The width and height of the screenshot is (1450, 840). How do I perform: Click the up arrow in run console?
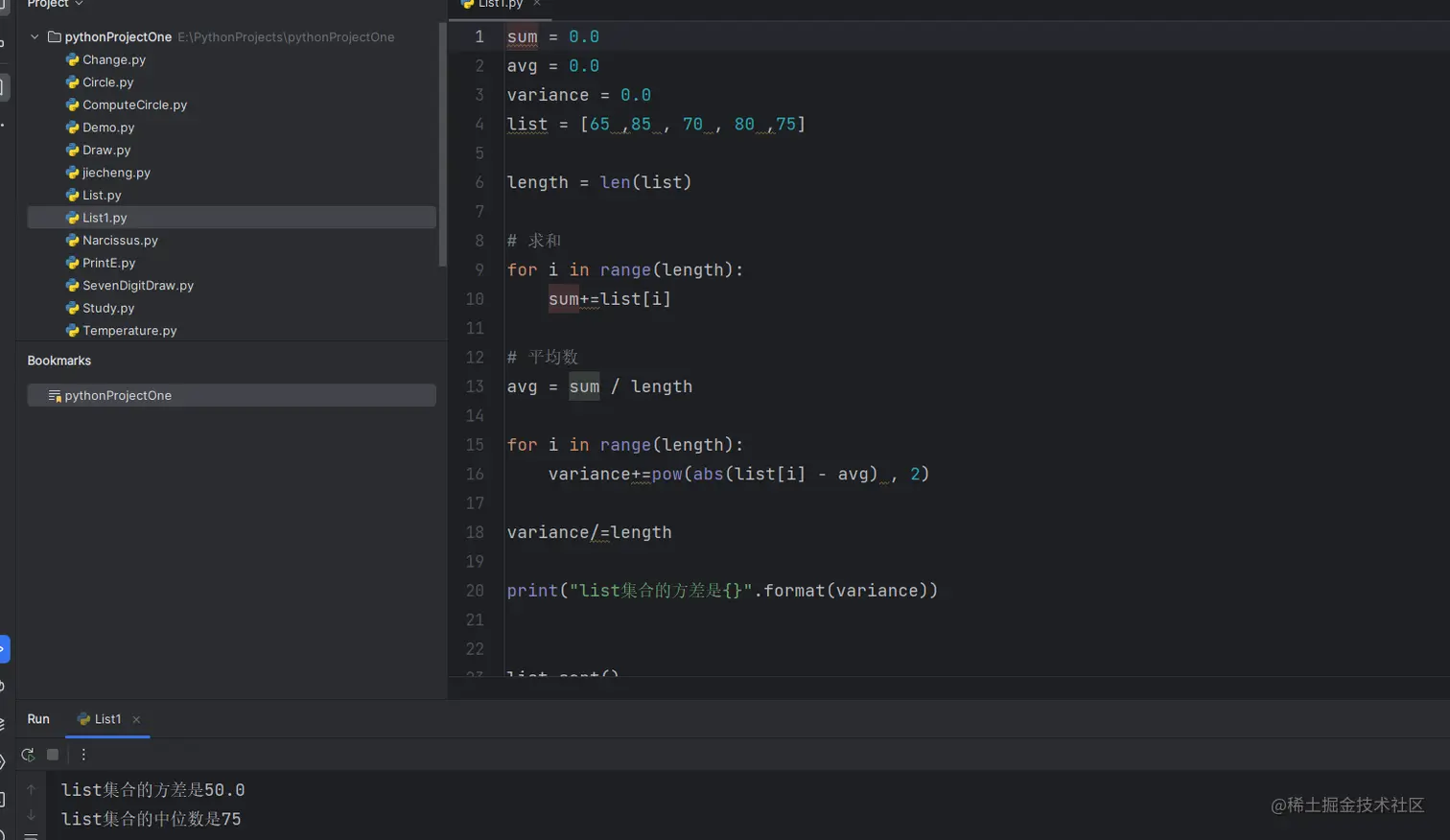click(x=31, y=790)
